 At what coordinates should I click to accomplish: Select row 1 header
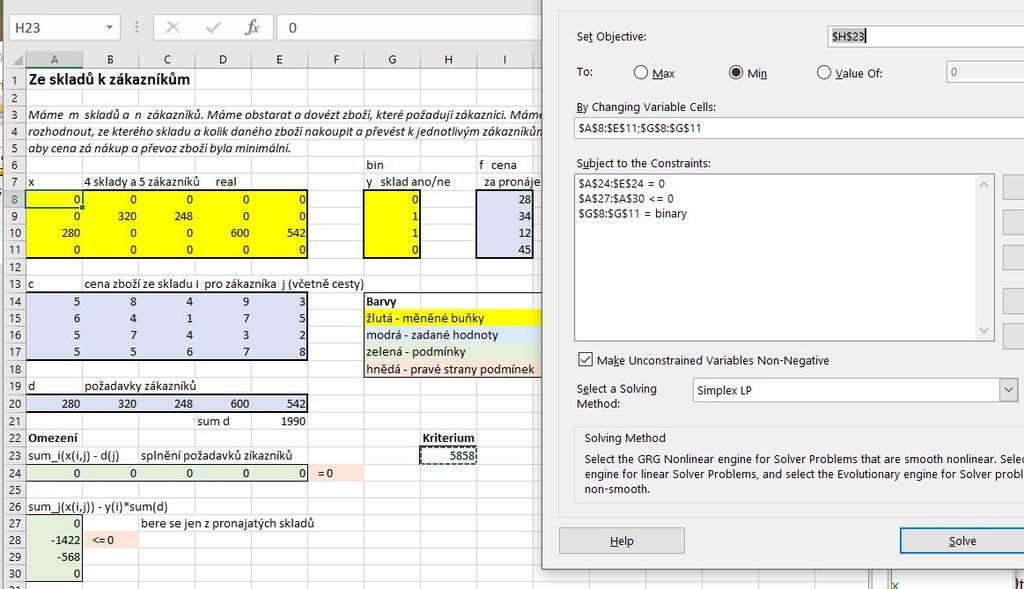click(16, 80)
